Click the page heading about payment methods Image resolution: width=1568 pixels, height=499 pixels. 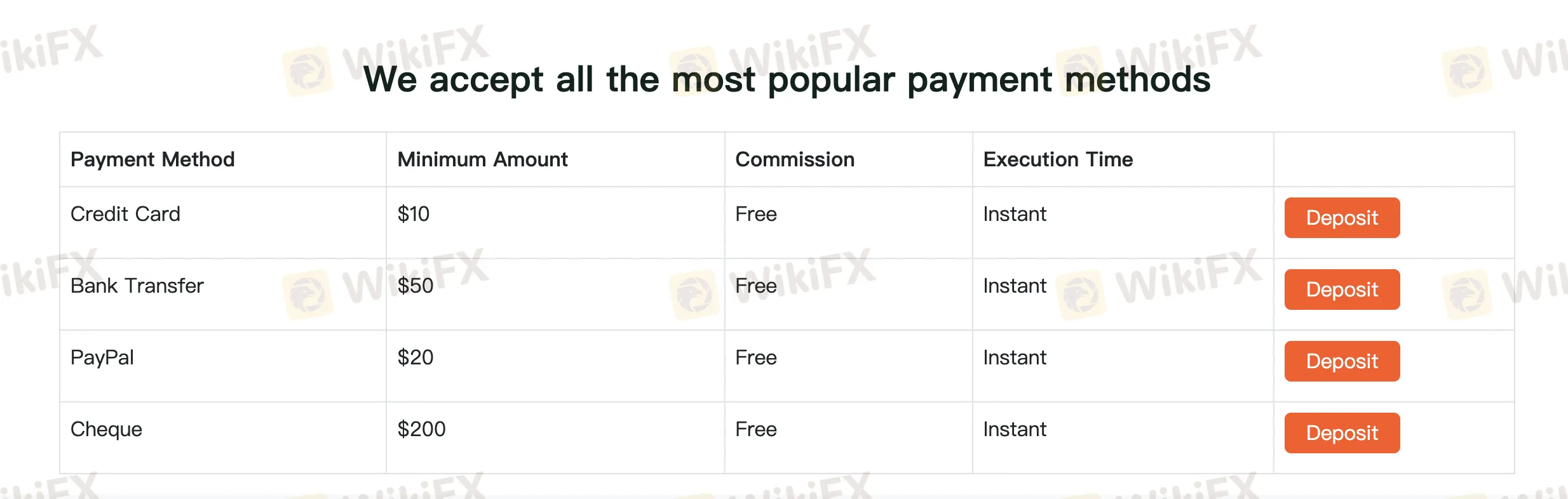(787, 80)
